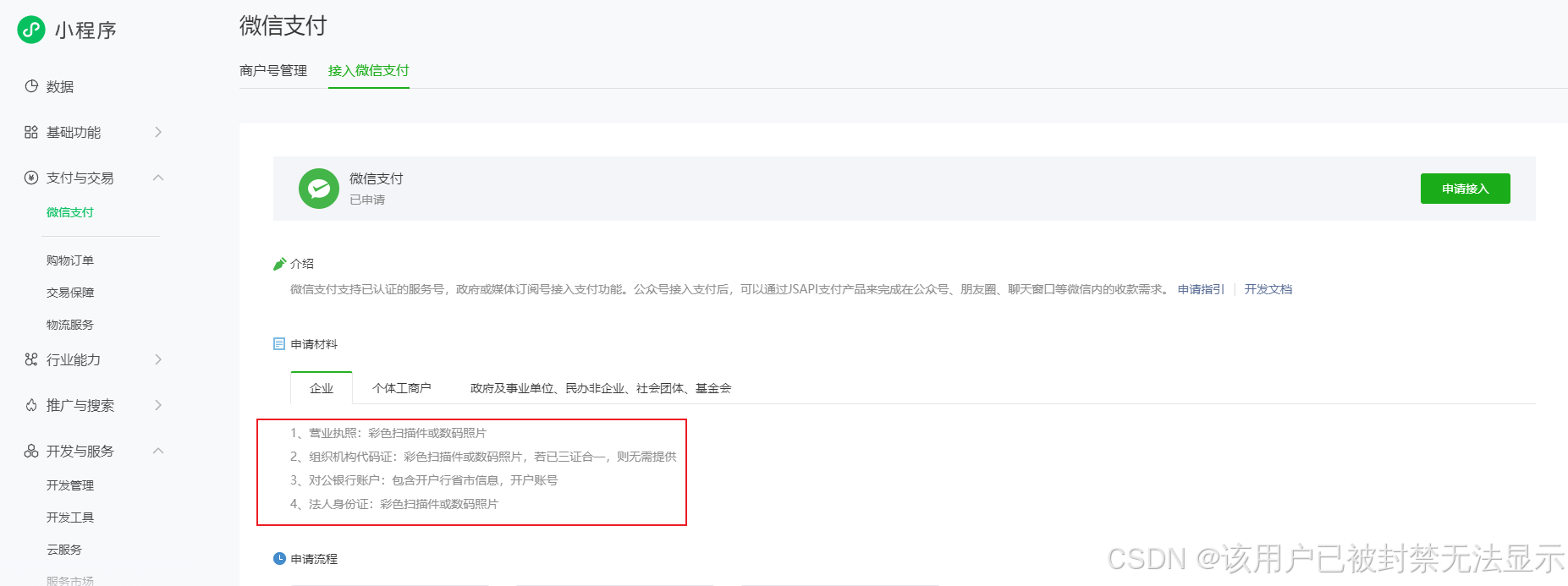Click the pencil icon beside 介绍
The width and height of the screenshot is (1568, 586).
(279, 264)
